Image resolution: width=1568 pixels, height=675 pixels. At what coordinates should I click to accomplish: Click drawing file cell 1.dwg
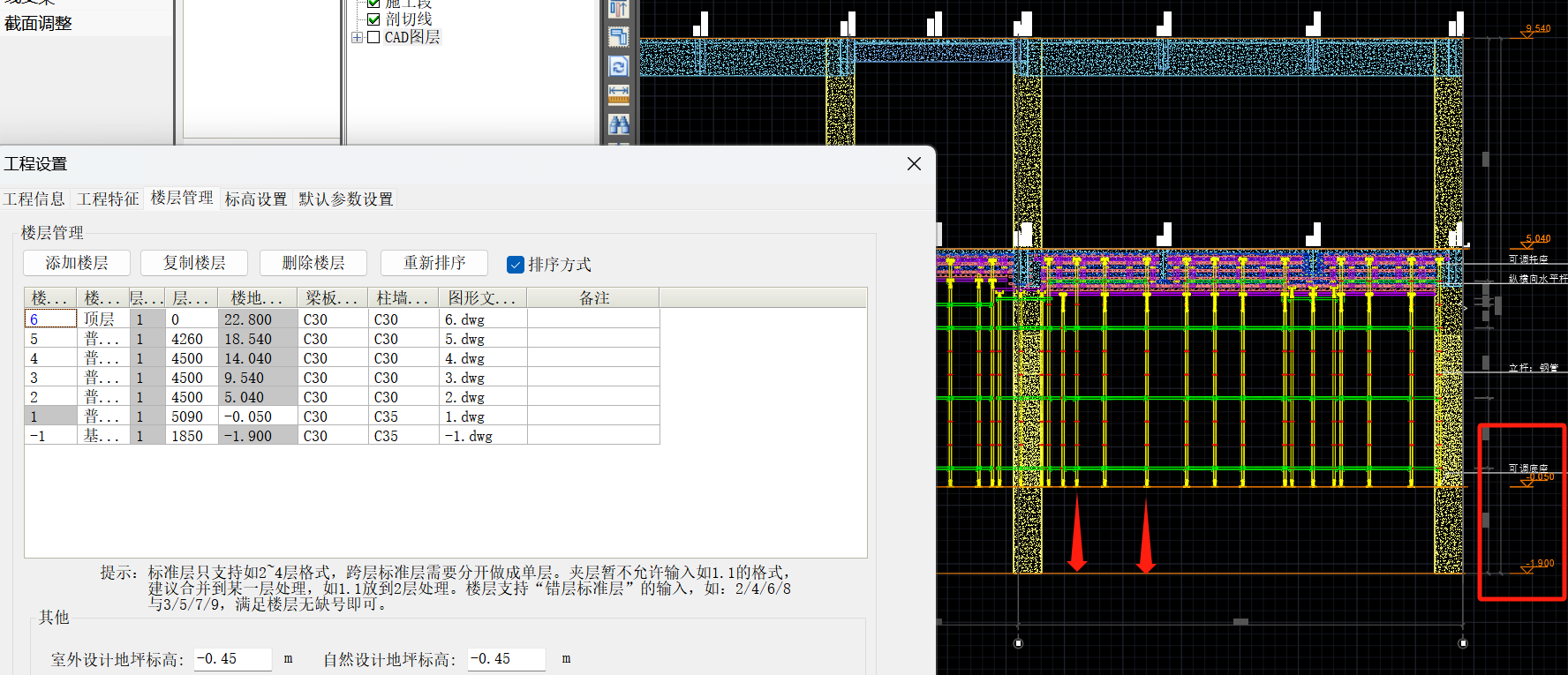point(483,416)
